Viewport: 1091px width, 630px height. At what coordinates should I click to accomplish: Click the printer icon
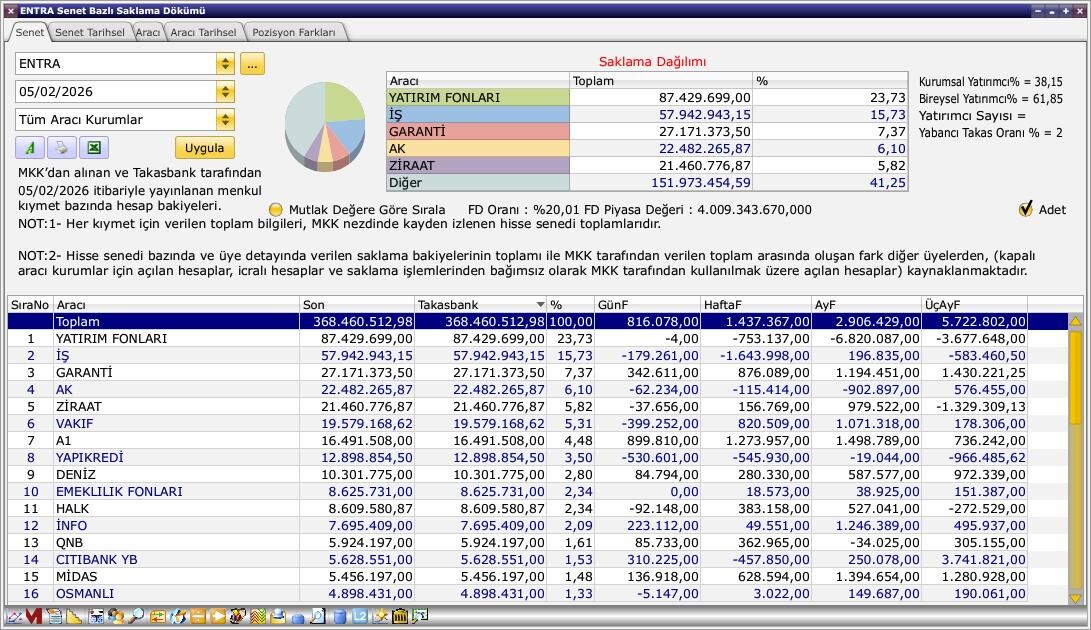tap(61, 148)
